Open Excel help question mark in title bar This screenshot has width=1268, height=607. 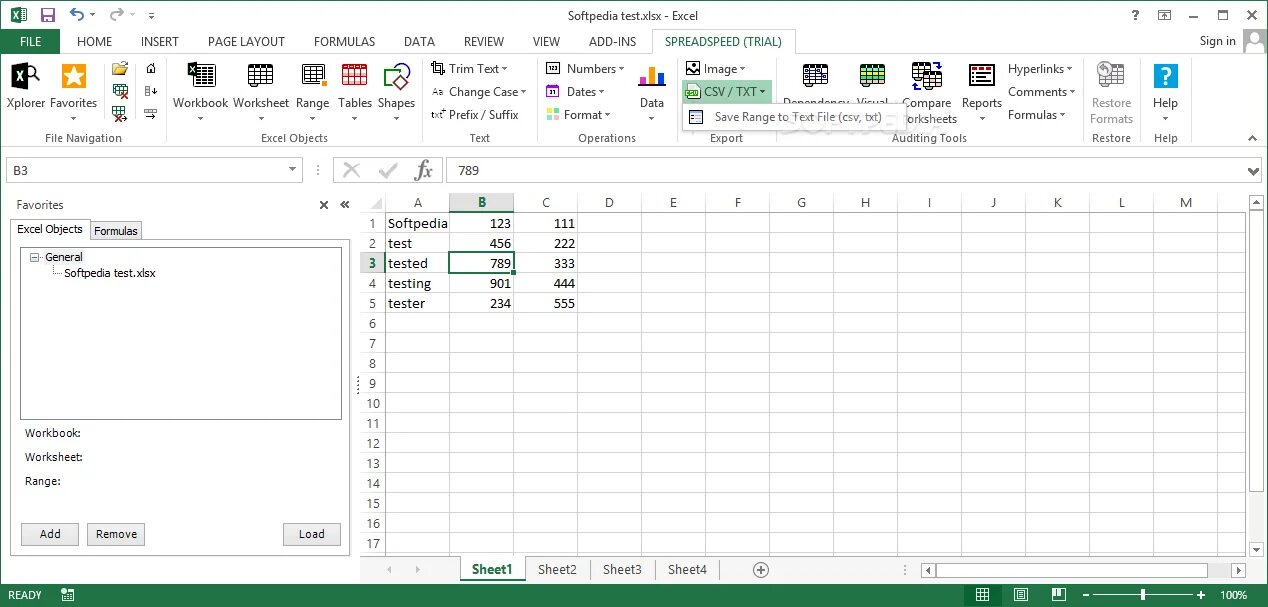click(x=1135, y=15)
